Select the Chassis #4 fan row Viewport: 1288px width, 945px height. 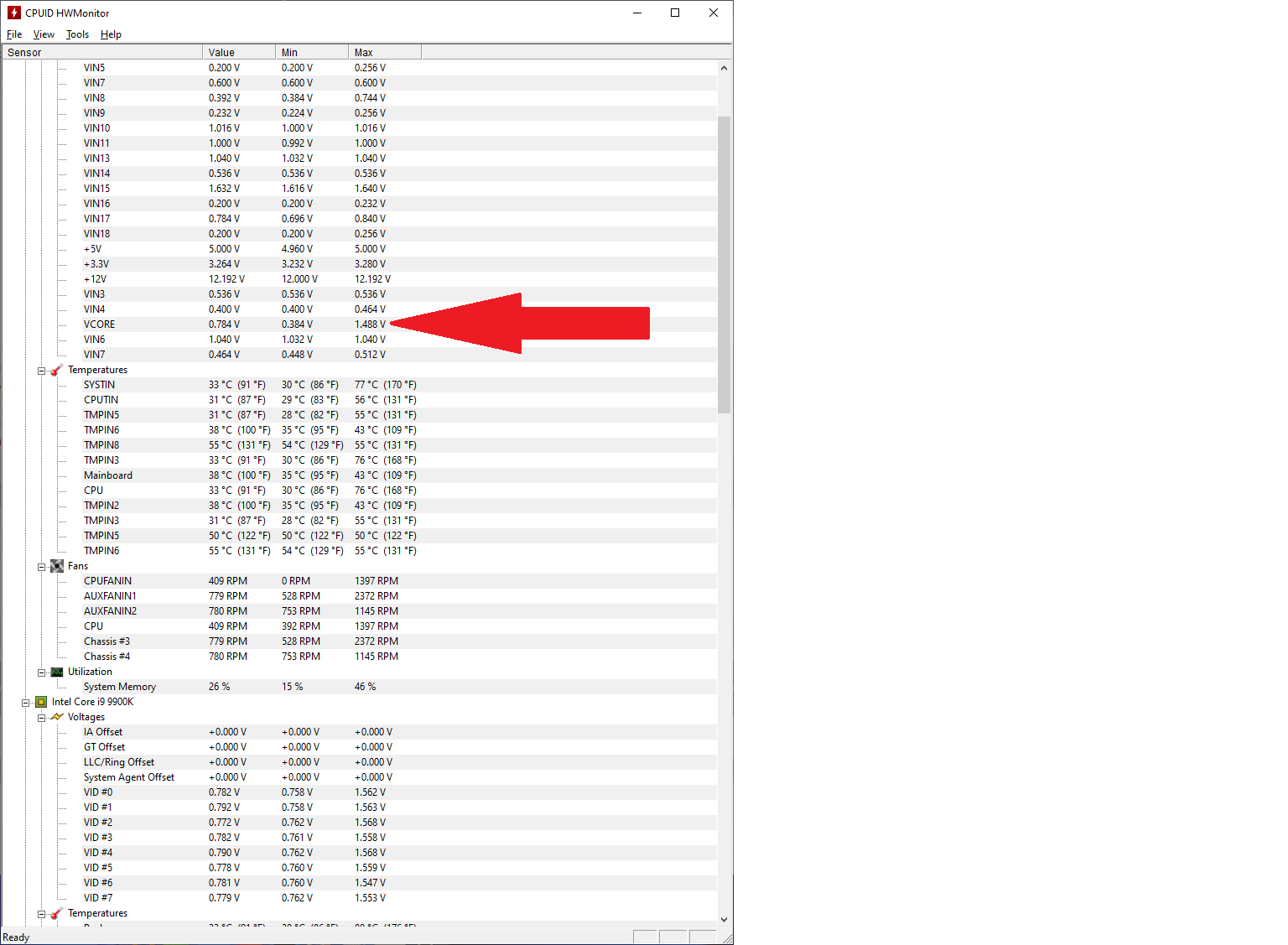click(x=359, y=657)
